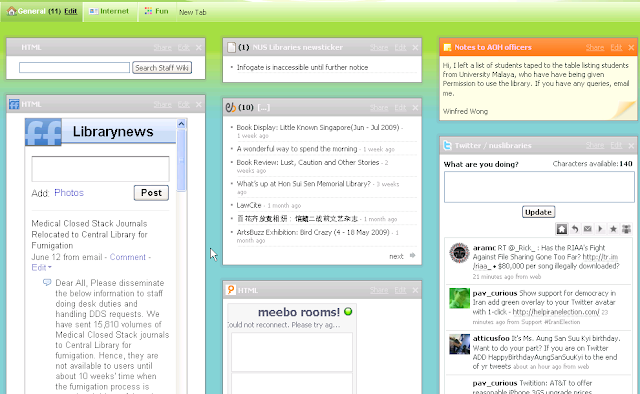The height and width of the screenshot is (394, 640).
Task: Click the 'next' link in the feed widget
Action: click(x=396, y=256)
